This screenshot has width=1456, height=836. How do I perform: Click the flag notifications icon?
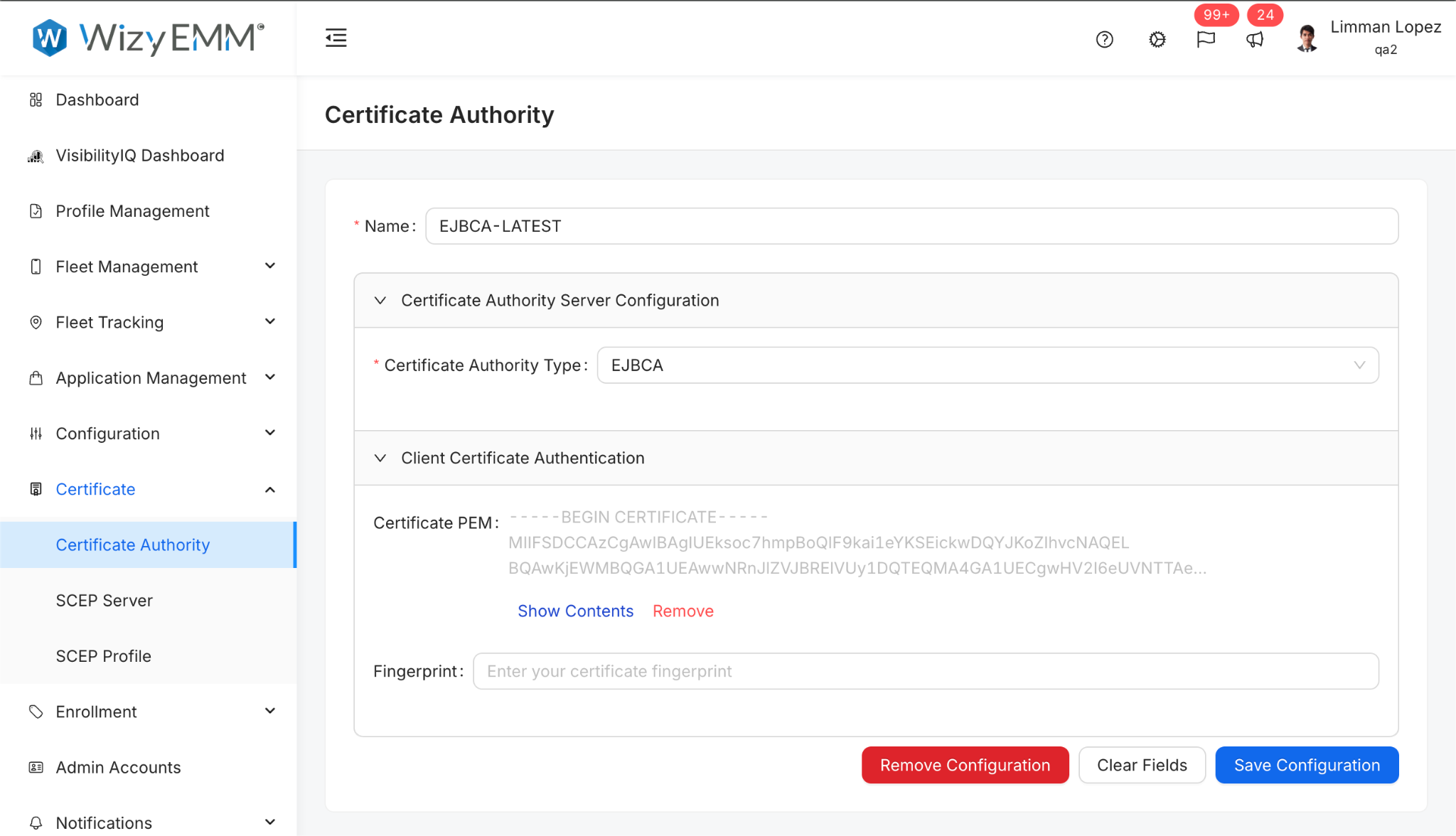[1206, 40]
